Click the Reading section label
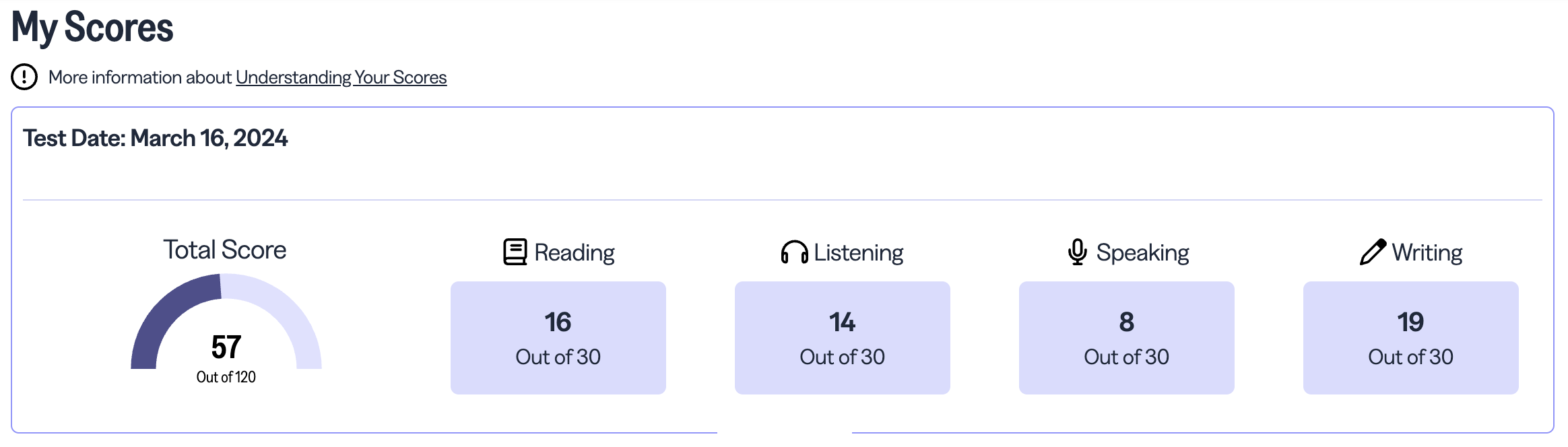The height and width of the screenshot is (447, 1568). coord(574,252)
